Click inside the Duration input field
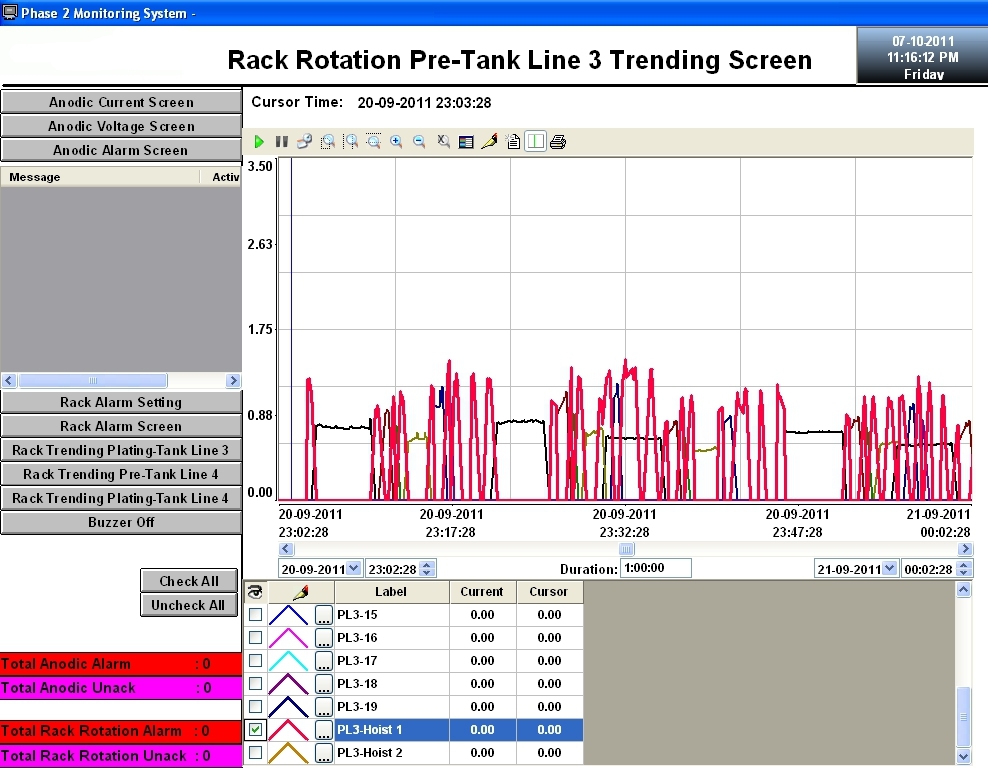 tap(655, 567)
